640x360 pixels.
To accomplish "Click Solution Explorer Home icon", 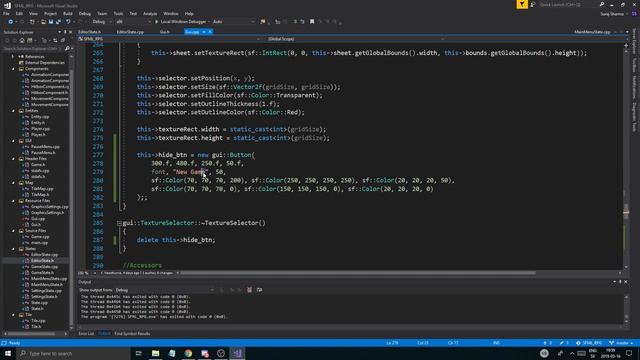I will [22, 40].
